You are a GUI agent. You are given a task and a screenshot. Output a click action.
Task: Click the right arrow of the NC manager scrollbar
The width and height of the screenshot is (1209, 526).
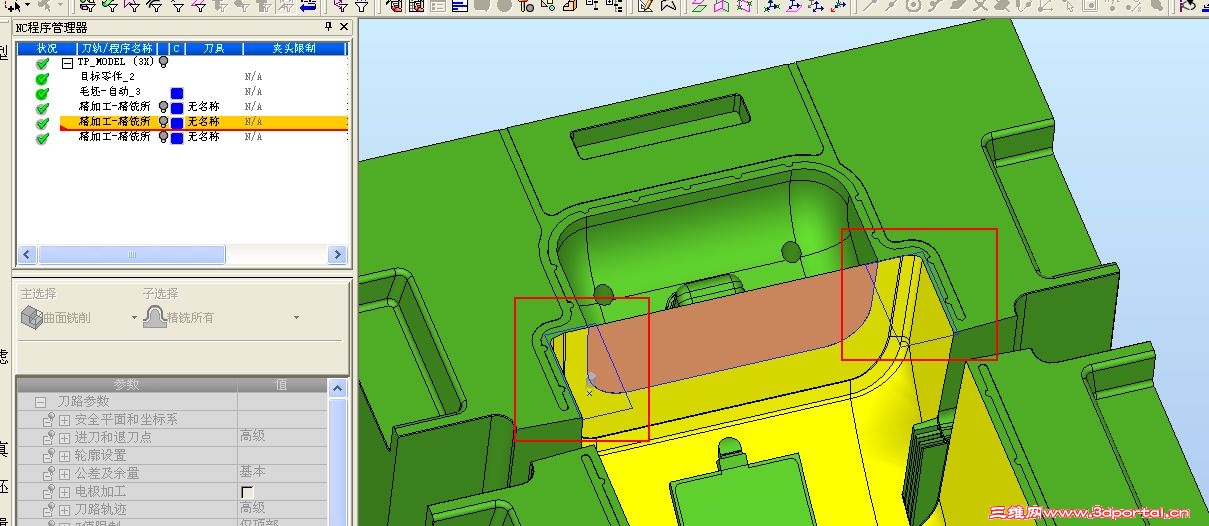tap(338, 255)
